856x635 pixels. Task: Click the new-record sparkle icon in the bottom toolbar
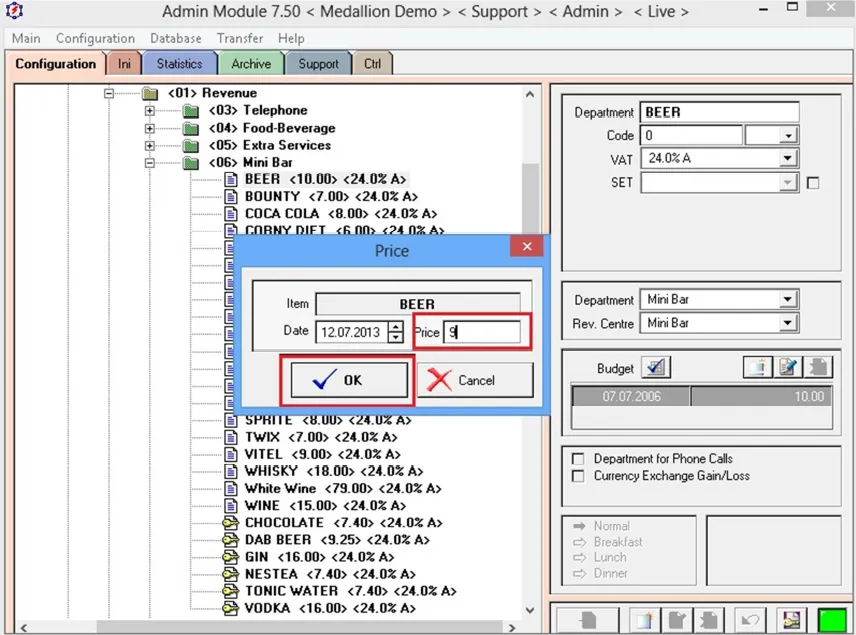tap(644, 621)
